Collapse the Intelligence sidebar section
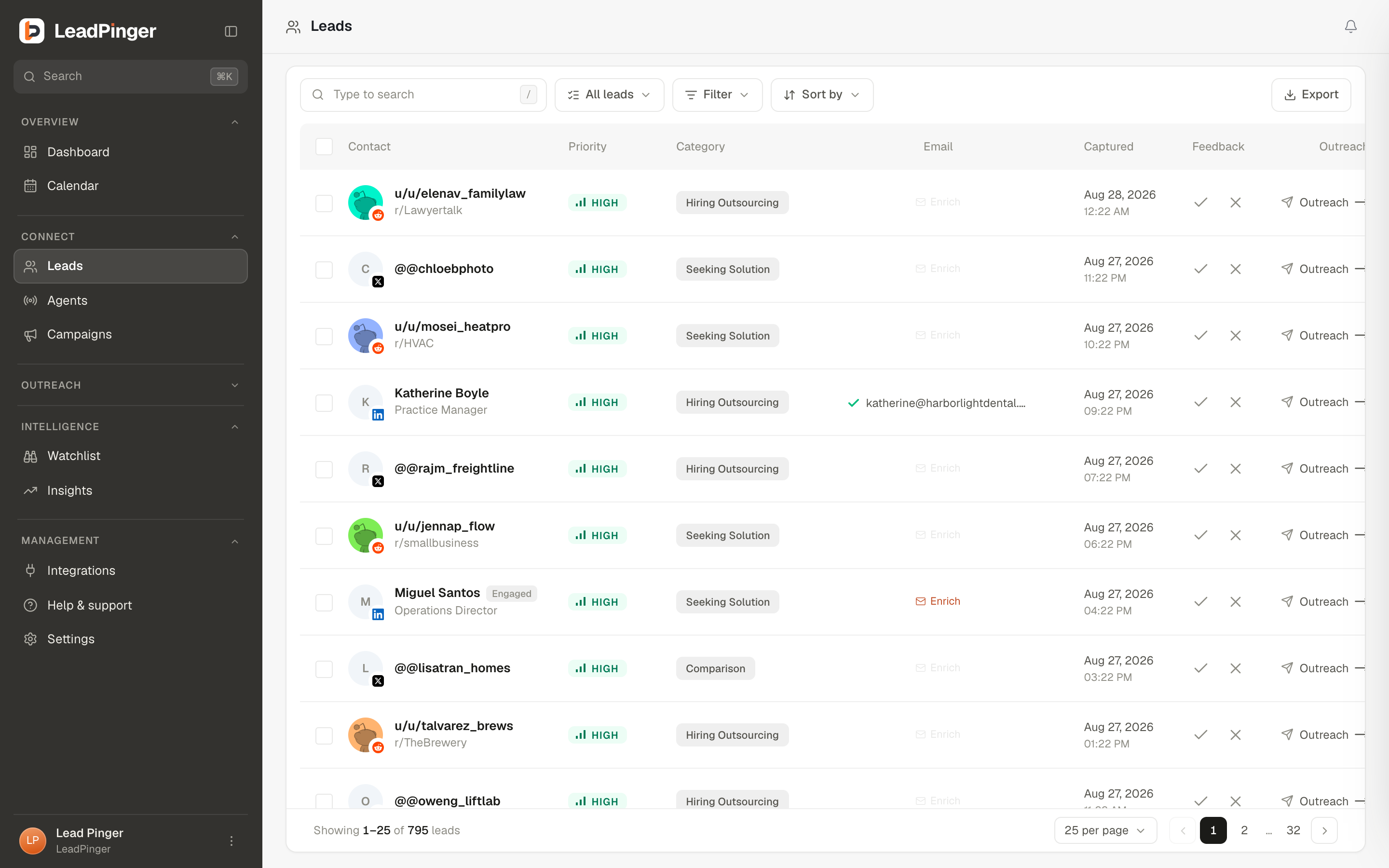This screenshot has height=868, width=1389. tap(130, 427)
